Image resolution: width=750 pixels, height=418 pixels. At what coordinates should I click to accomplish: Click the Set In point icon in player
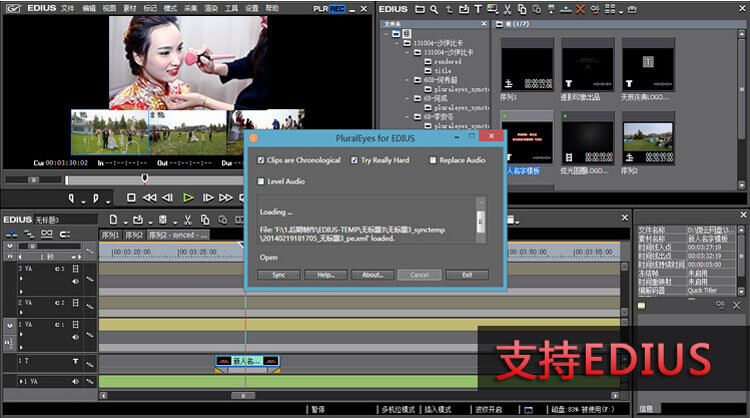(71, 198)
